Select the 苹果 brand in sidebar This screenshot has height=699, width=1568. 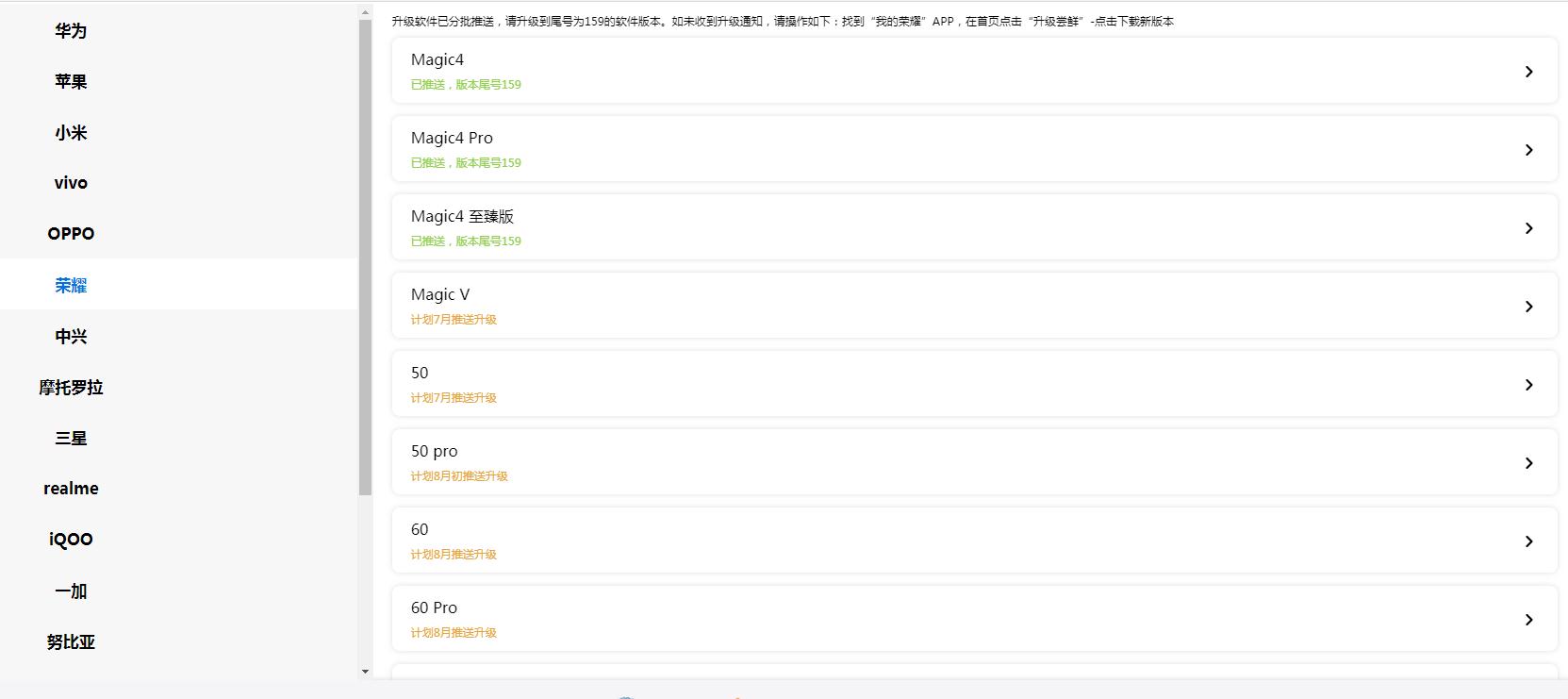click(71, 82)
